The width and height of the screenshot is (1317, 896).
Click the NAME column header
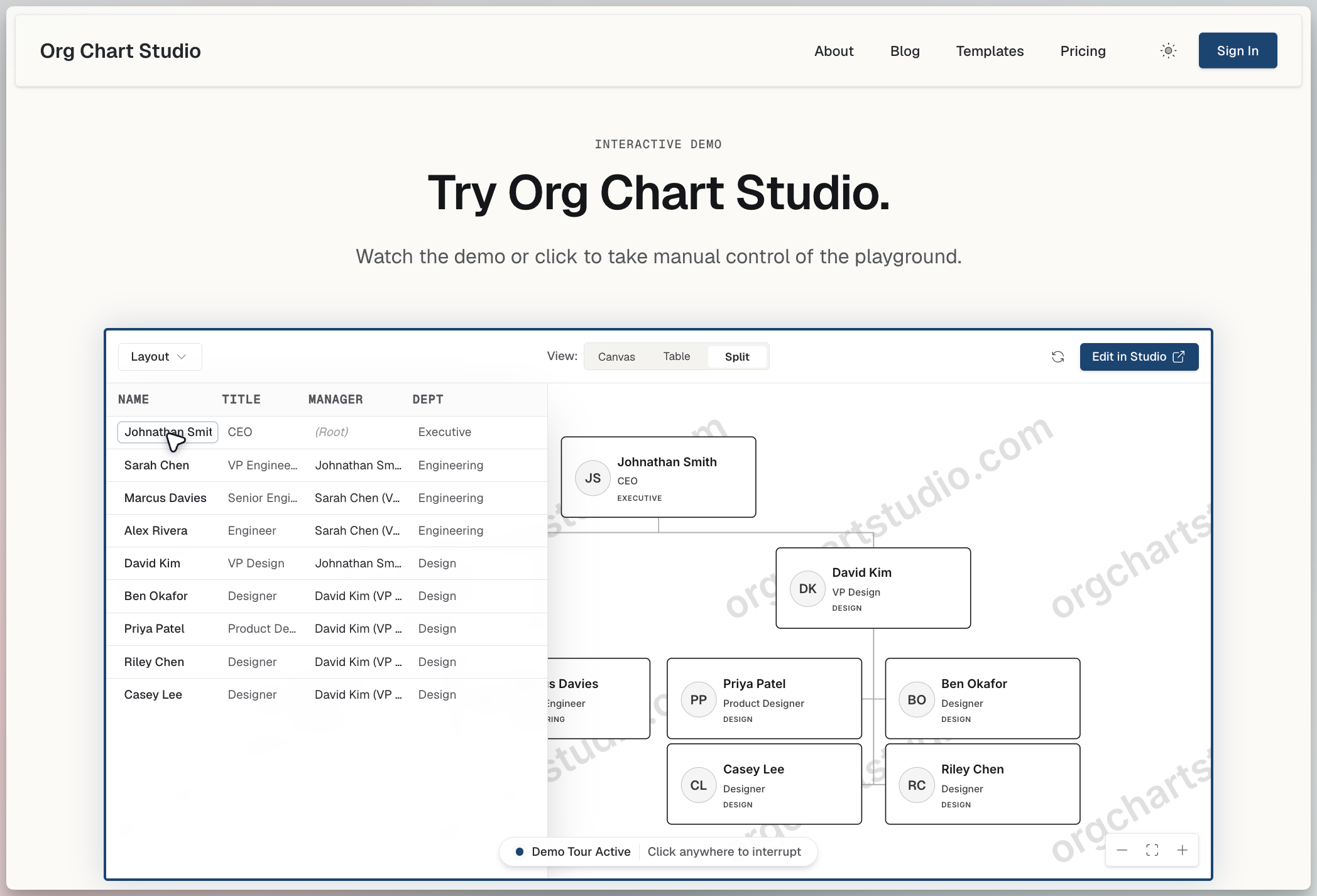click(x=133, y=400)
